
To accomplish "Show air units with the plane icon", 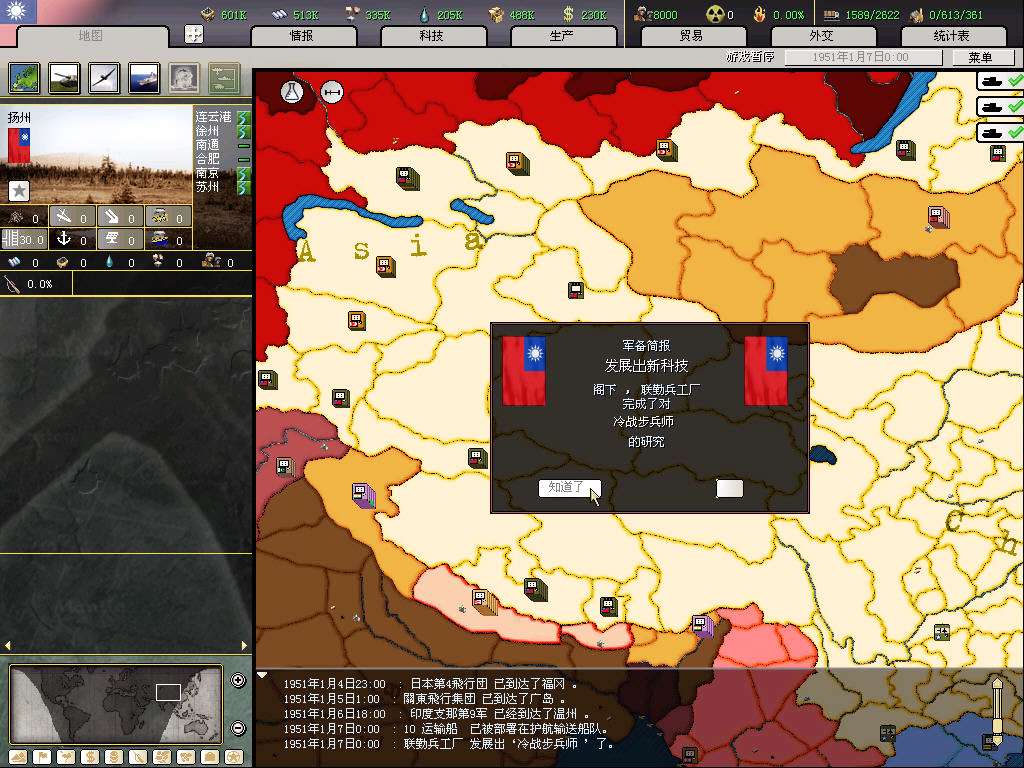I will click(x=104, y=78).
